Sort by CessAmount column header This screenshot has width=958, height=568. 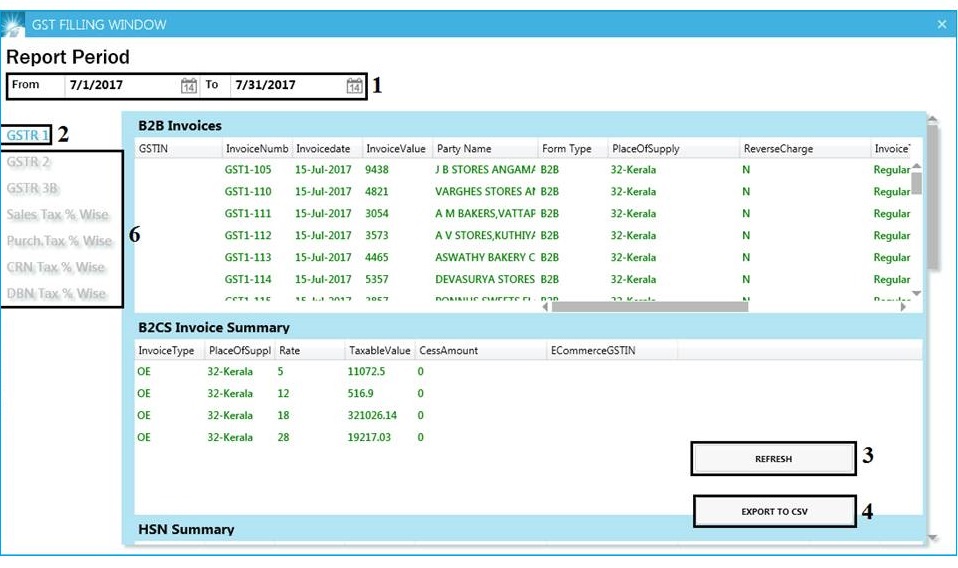(481, 351)
